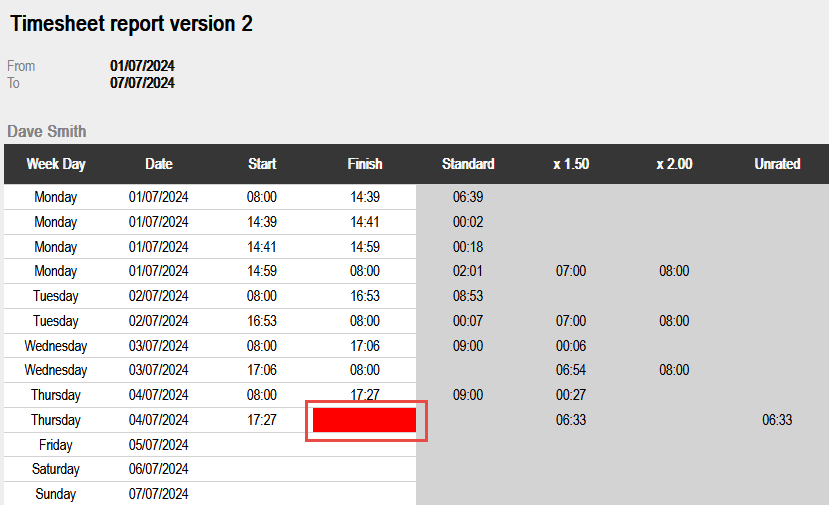Select the From date 01/07/2024 value
Viewport: 829px width, 505px height.
pos(142,66)
